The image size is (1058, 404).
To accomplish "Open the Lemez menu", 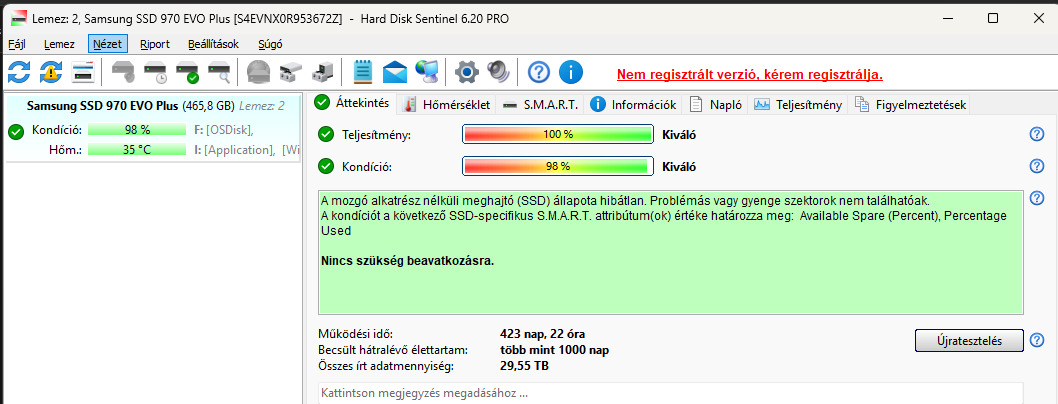I will [x=59, y=45].
